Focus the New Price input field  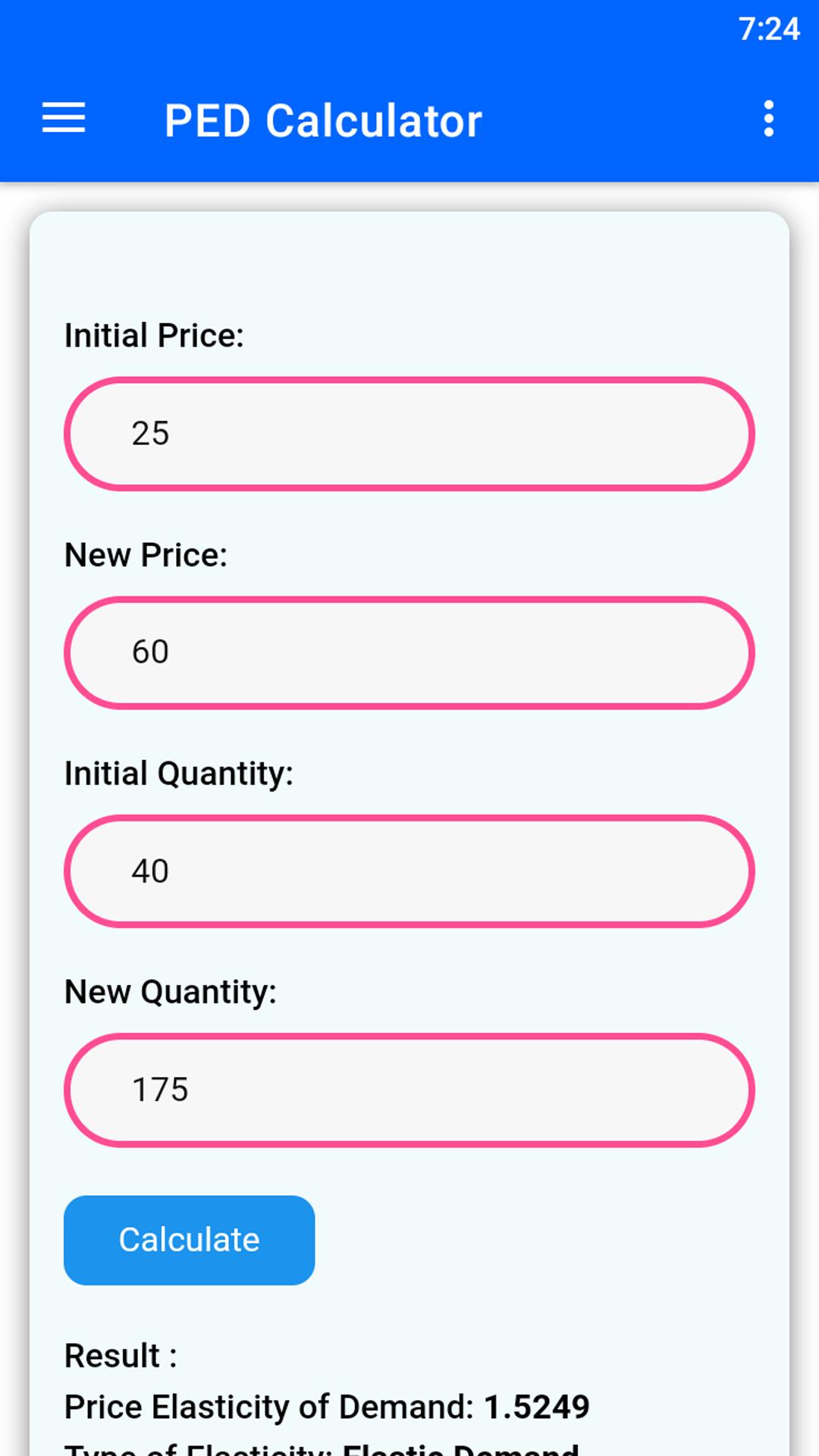(x=409, y=653)
